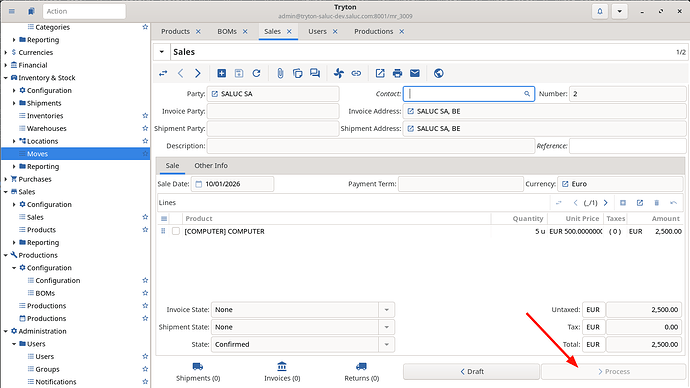Click into the Description field
690x388 pixels.
(371, 146)
